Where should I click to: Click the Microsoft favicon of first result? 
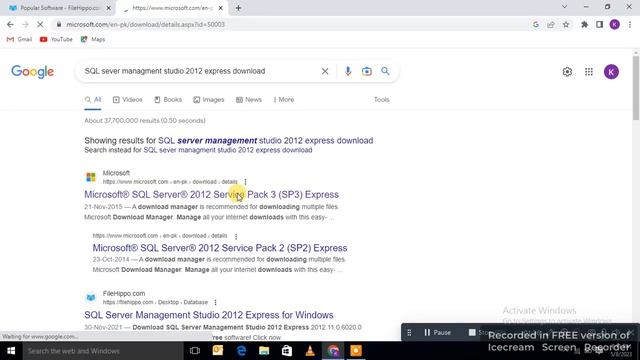91,177
